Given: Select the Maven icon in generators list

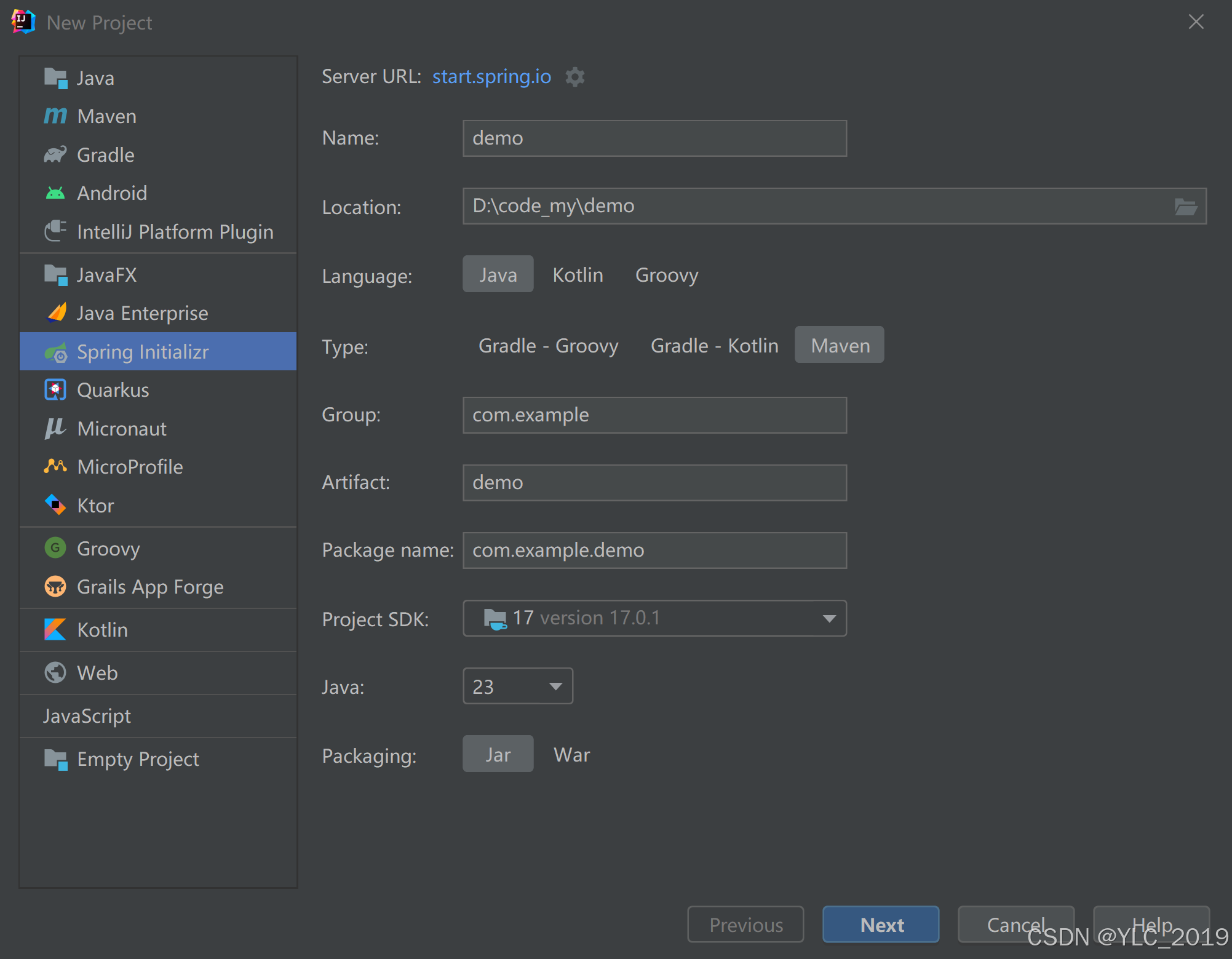Looking at the screenshot, I should (55, 116).
